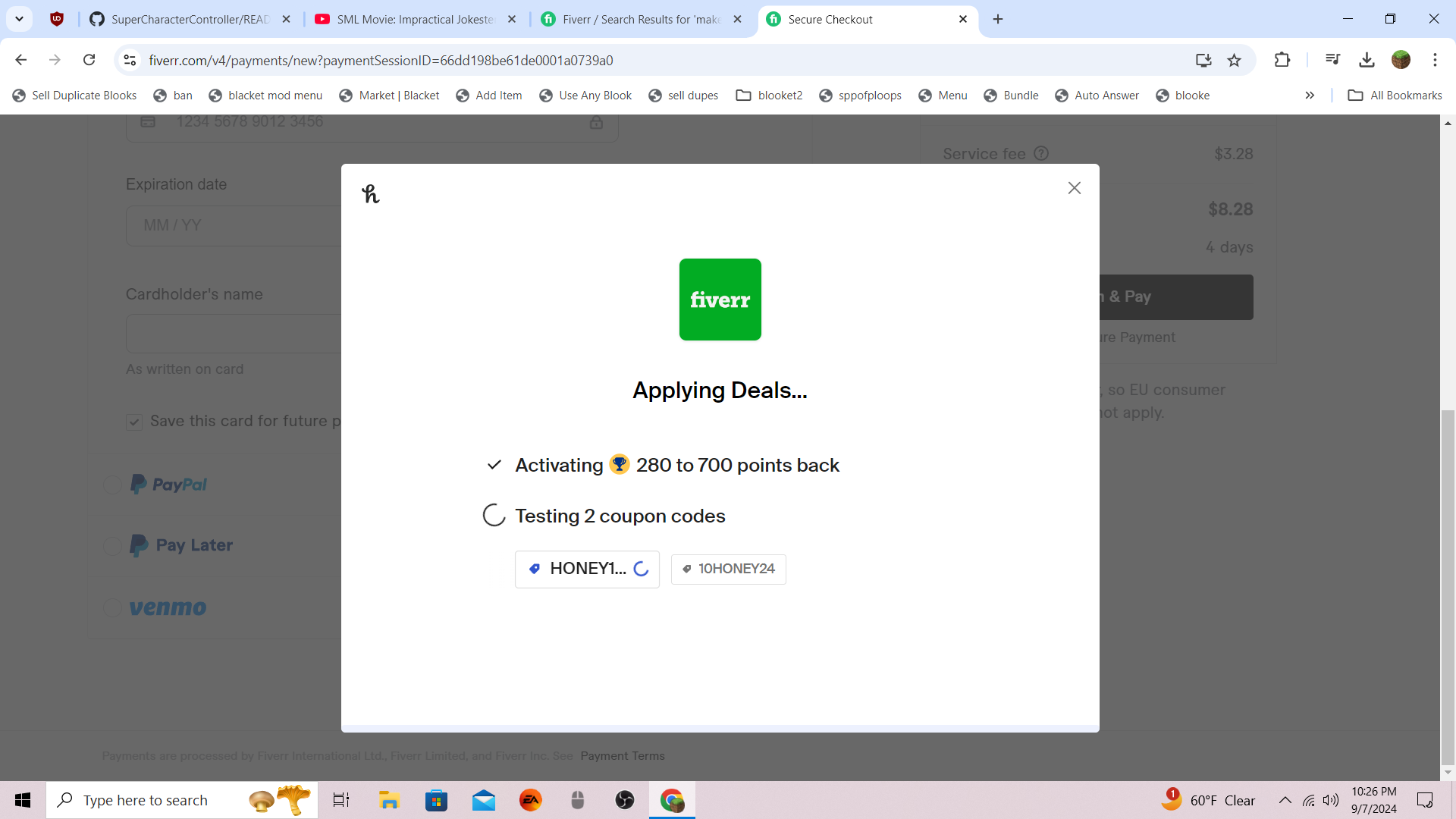Click the uBlock Origin shield icon
This screenshot has width=1456, height=819.
tap(57, 19)
